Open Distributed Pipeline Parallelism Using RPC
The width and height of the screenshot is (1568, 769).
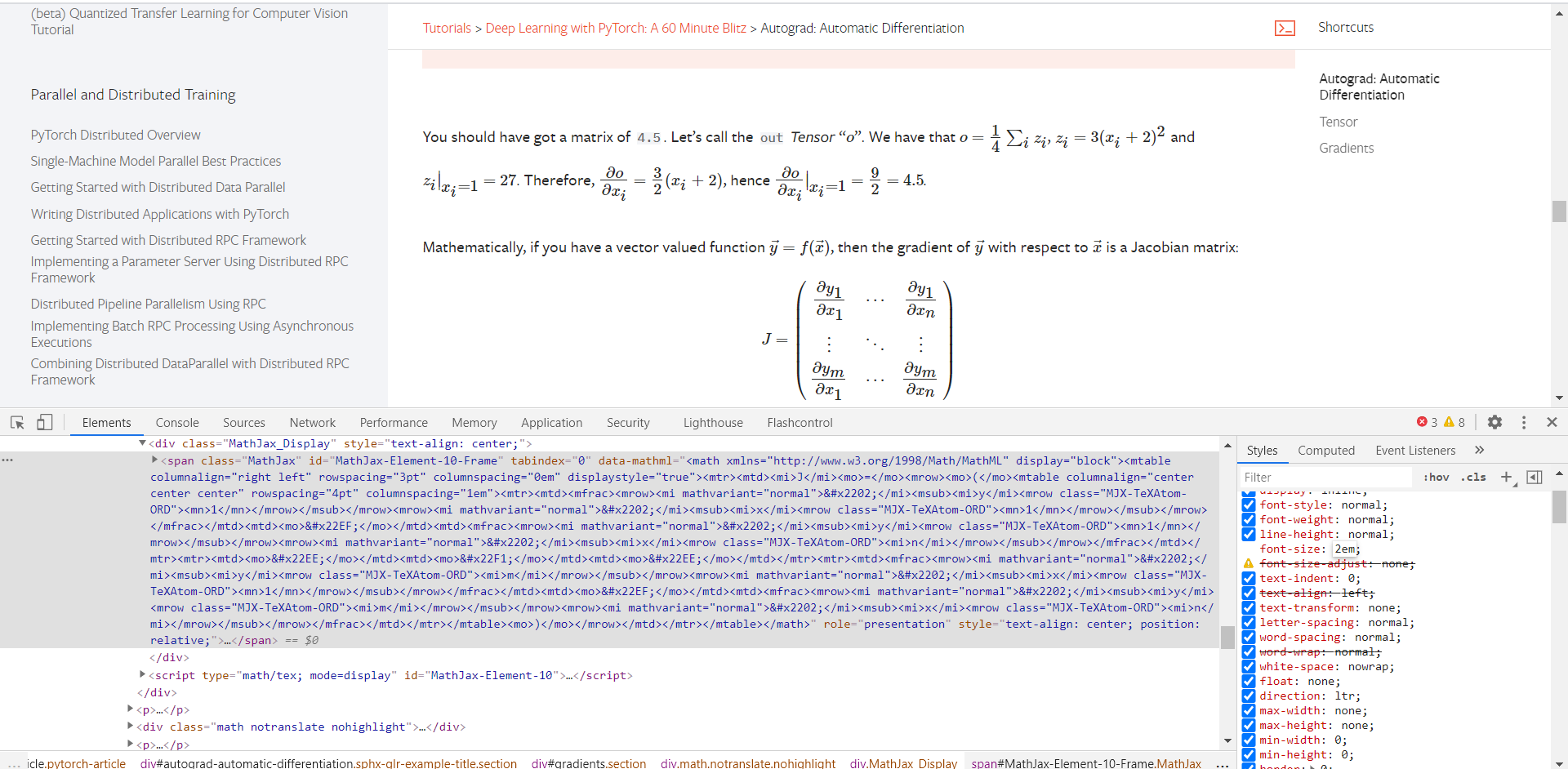click(x=149, y=304)
